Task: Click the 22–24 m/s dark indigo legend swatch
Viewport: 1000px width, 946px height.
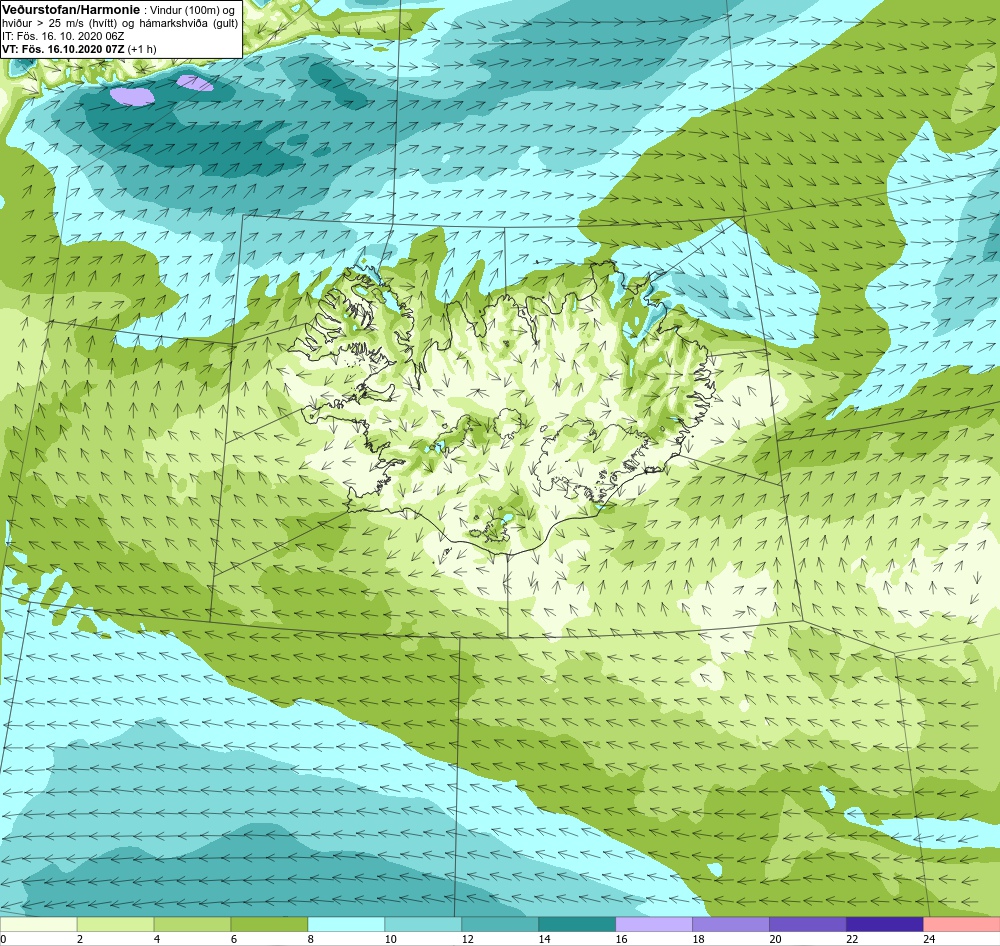Action: (885, 924)
